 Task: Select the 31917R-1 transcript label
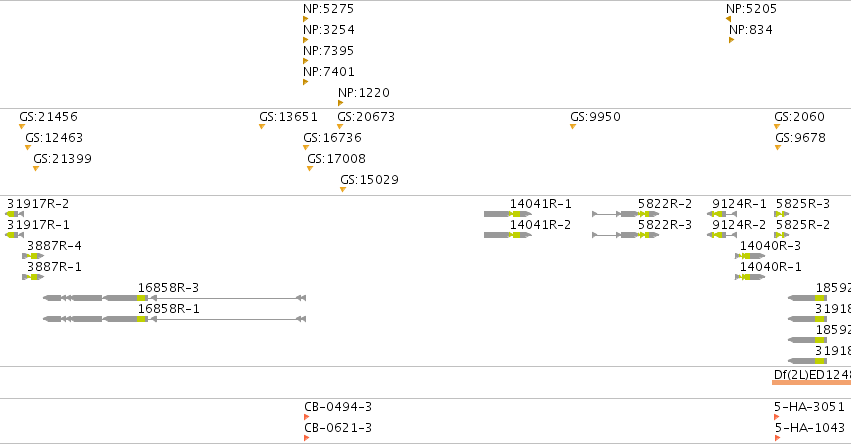coord(38,225)
